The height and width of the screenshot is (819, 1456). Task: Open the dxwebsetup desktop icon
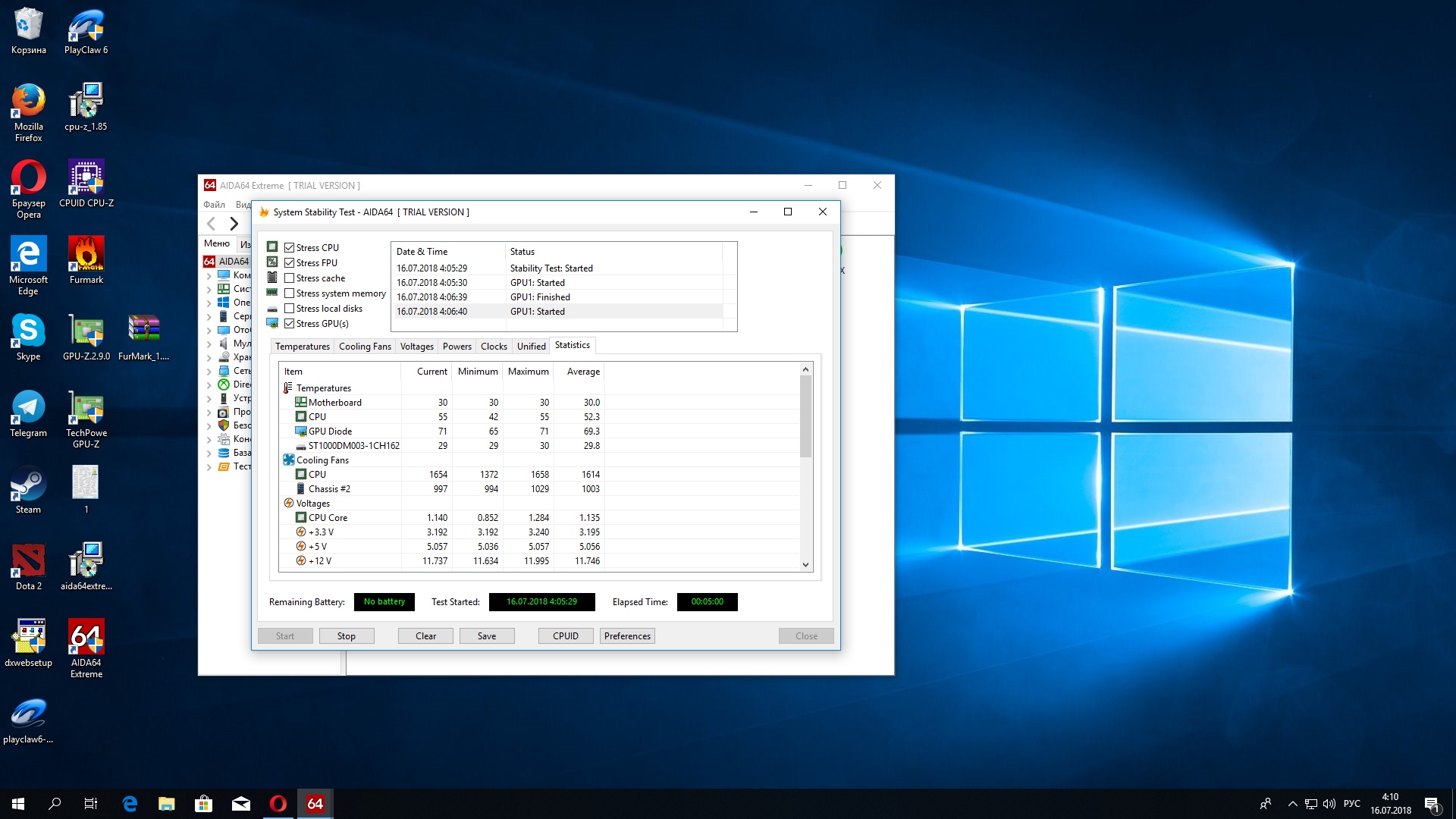pos(28,643)
